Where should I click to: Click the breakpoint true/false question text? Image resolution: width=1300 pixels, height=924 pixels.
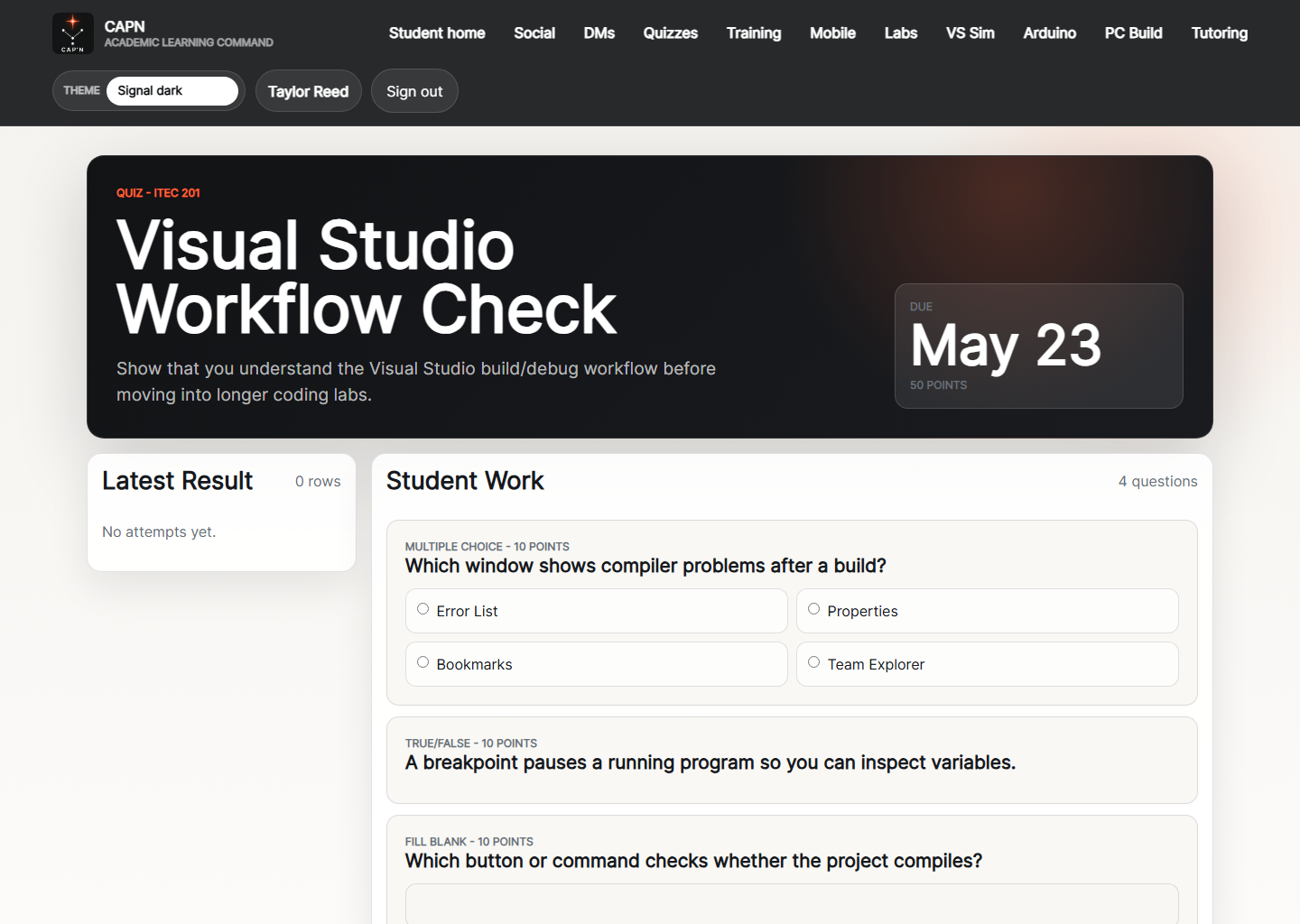(x=710, y=762)
